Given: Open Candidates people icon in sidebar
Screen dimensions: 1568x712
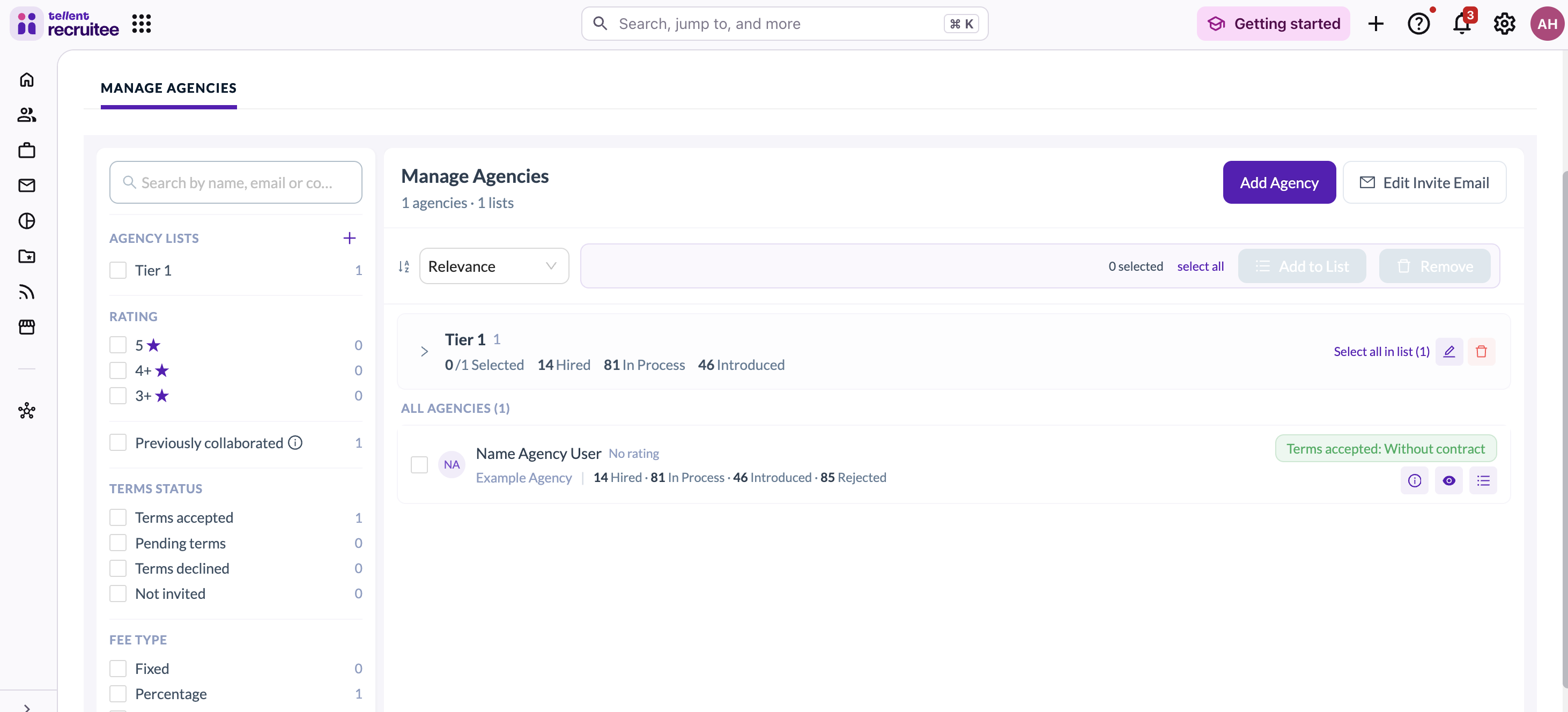Looking at the screenshot, I should (27, 115).
